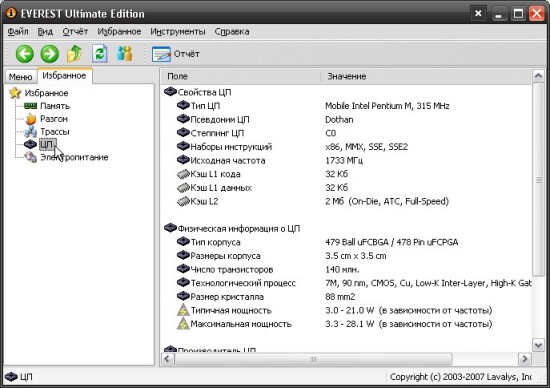550x388 pixels.
Task: Select Память in the favorites tree
Action: [x=55, y=106]
